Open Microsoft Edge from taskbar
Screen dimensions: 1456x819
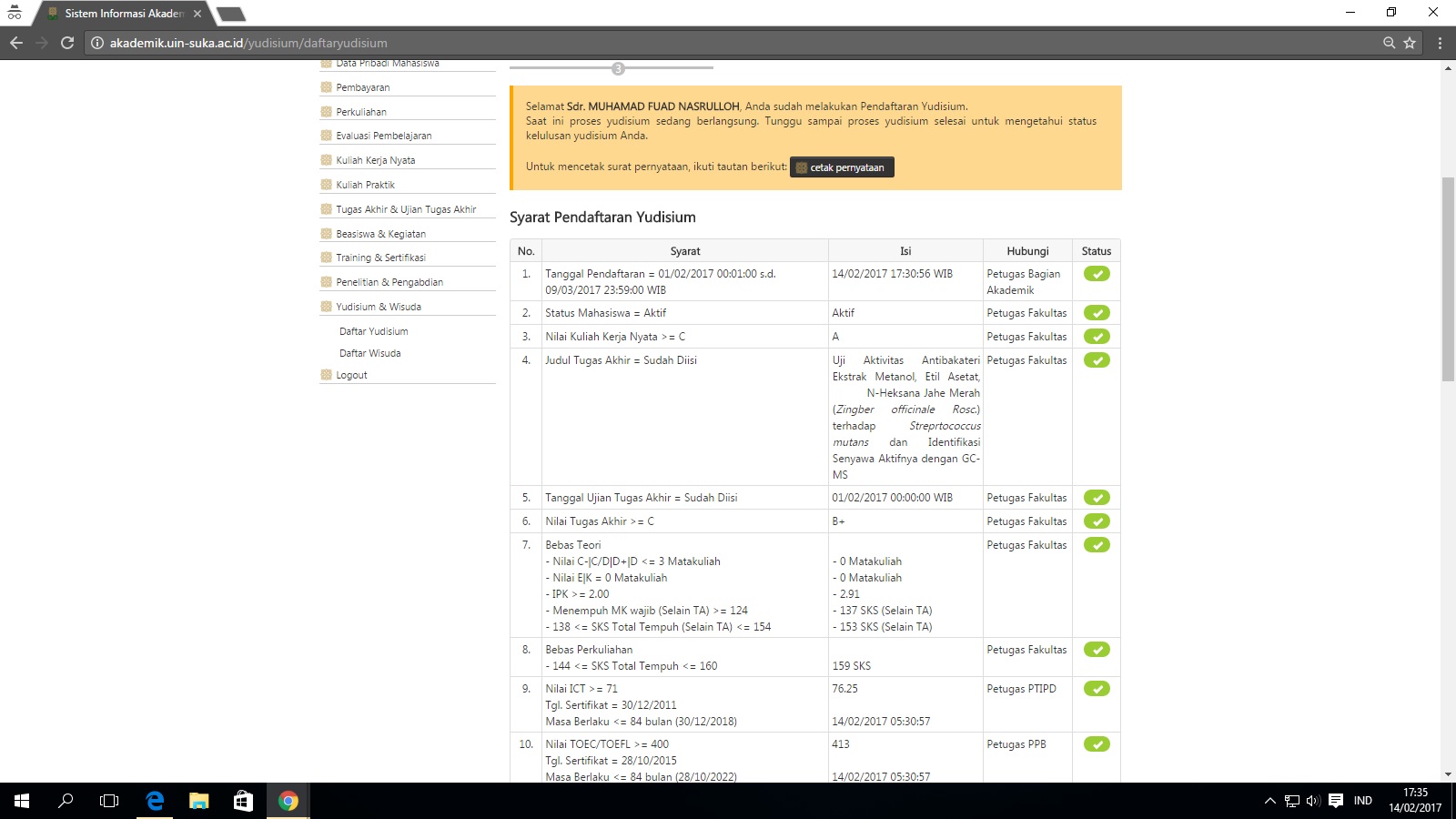155,801
